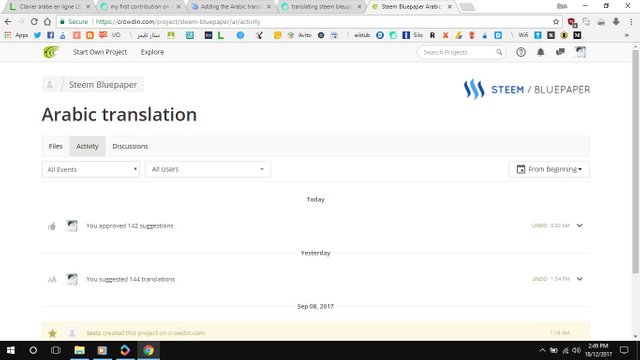Close the Steem Bluepaper Arabic browser tab
The image size is (640, 360).
click(x=449, y=7)
